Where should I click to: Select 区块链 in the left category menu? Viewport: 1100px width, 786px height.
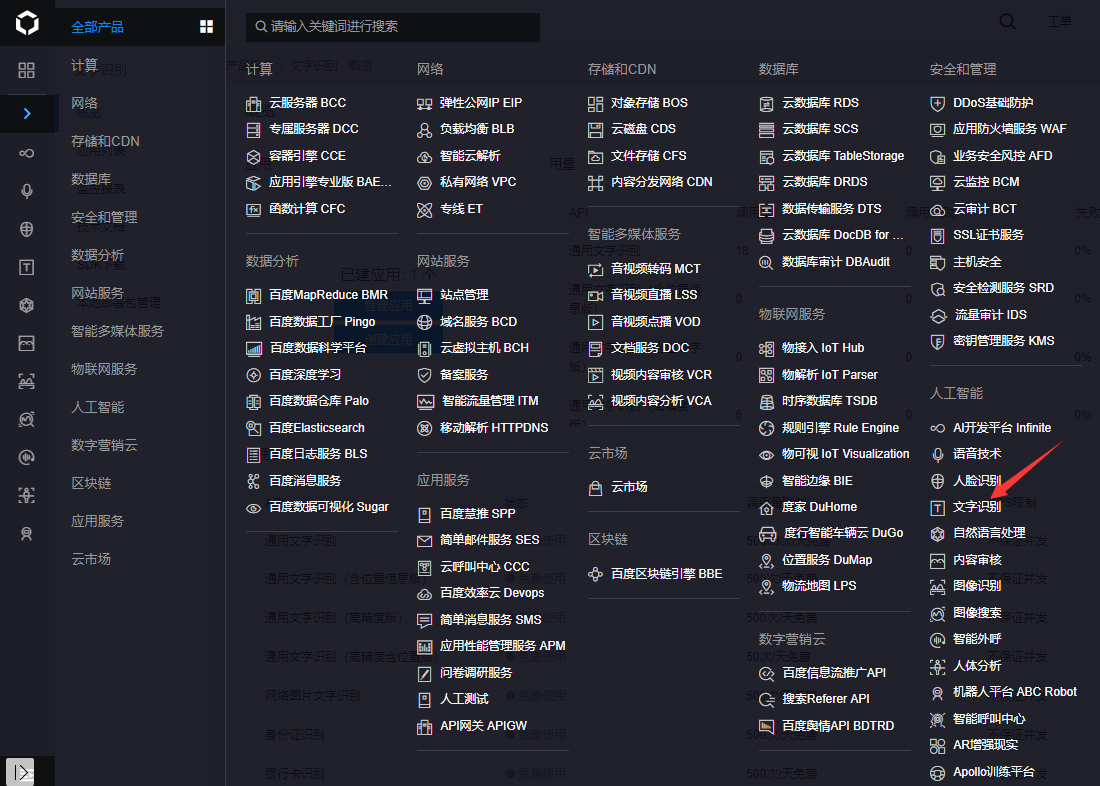(x=91, y=483)
